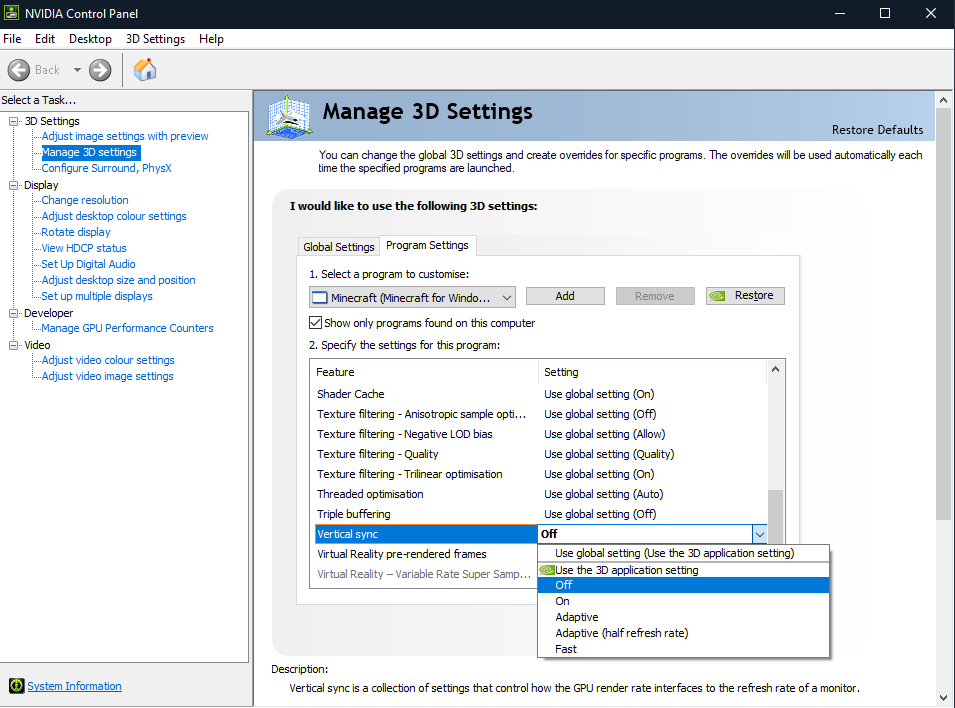Click the settings list scrollbar thumb
Image resolution: width=955 pixels, height=708 pixels.
pyautogui.click(x=775, y=516)
